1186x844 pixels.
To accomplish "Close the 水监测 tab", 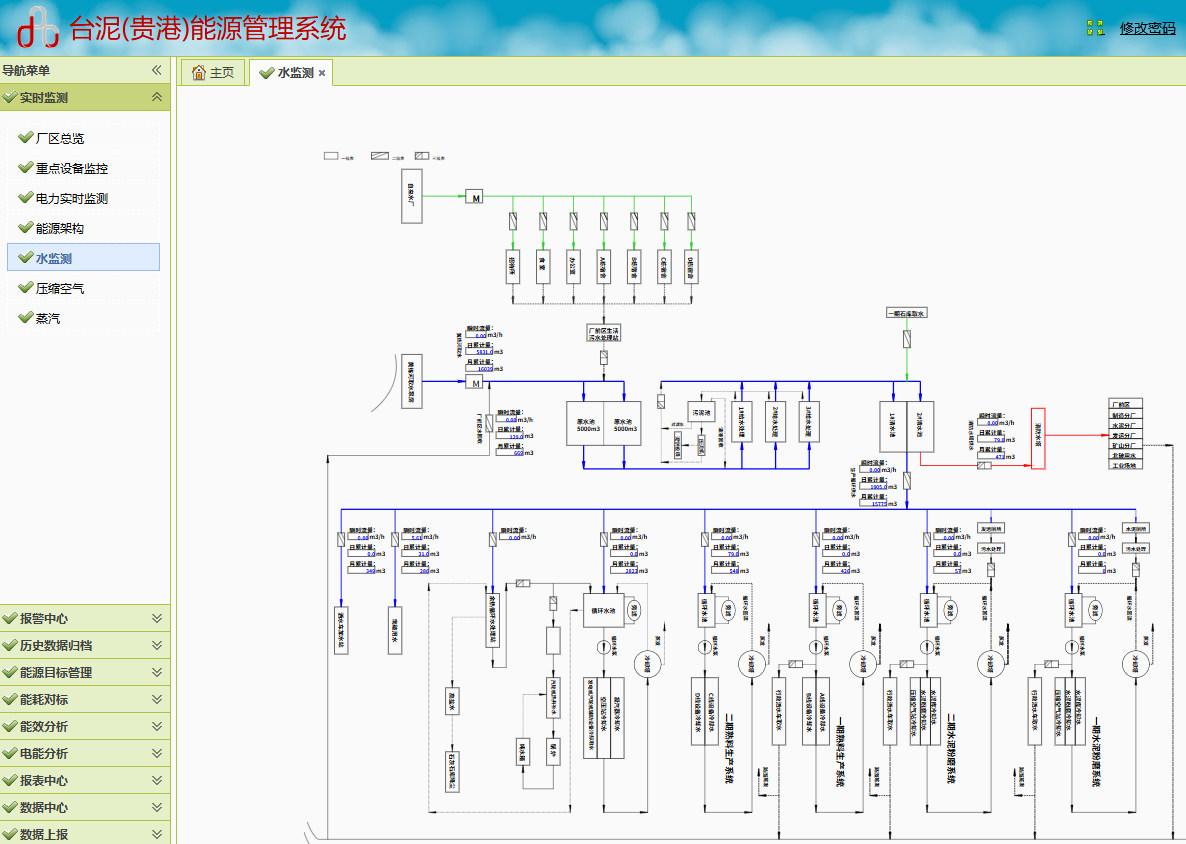I will click(x=322, y=74).
